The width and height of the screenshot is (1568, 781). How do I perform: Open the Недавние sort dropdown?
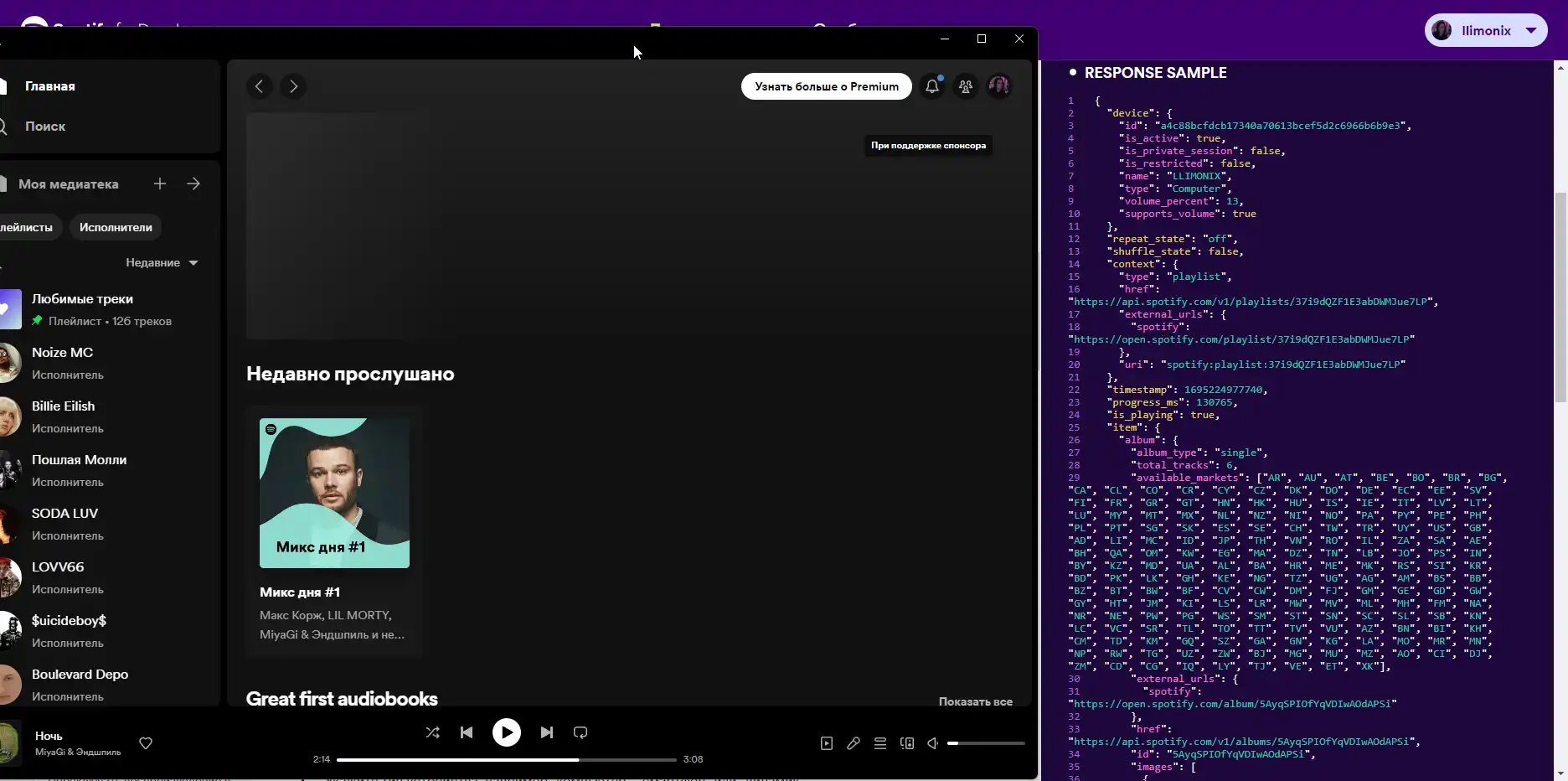[162, 263]
